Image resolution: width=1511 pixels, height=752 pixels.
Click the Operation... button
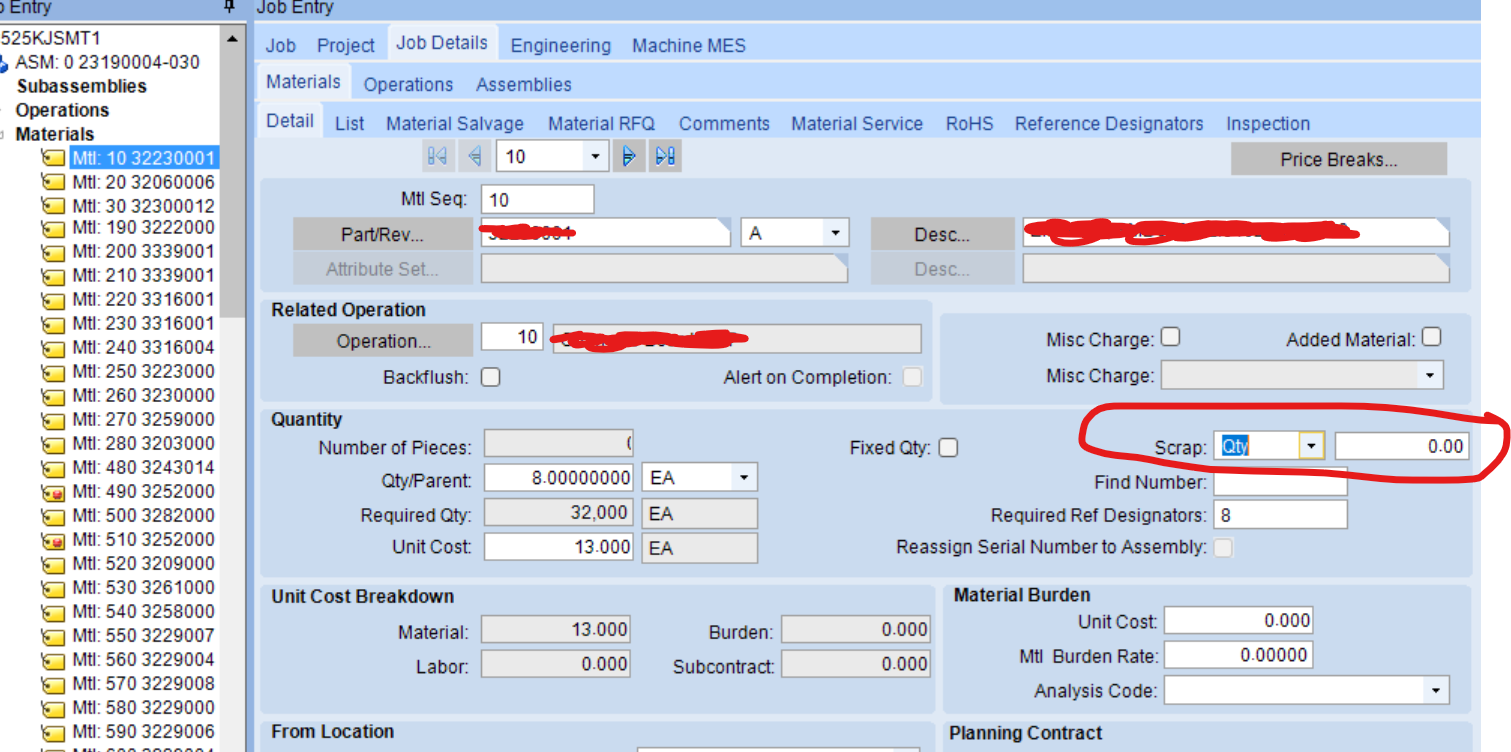pyautogui.click(x=383, y=341)
